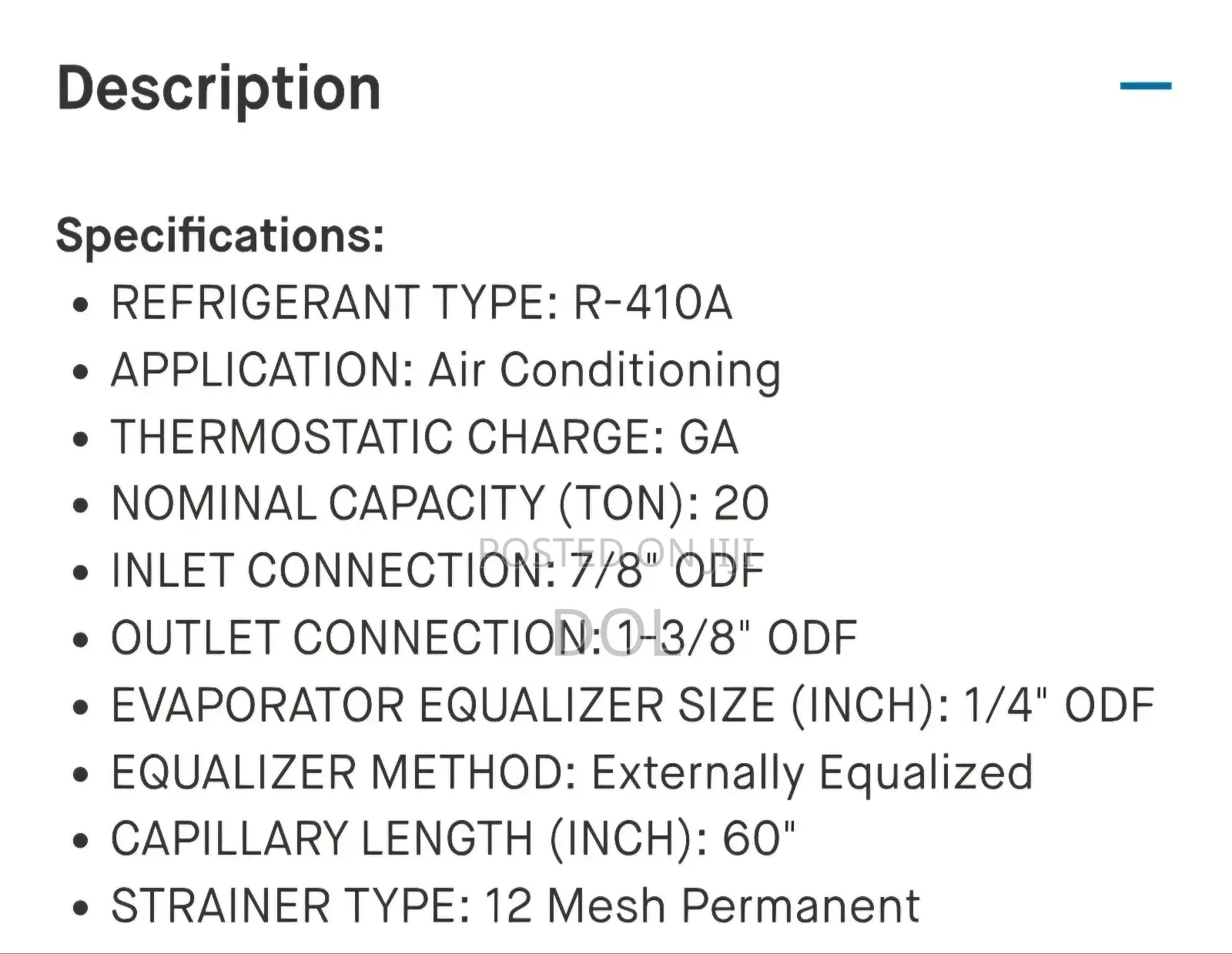This screenshot has width=1232, height=954.
Task: Select NOMINAL CAPACITY (TON): 20 text
Action: pyautogui.click(x=437, y=504)
